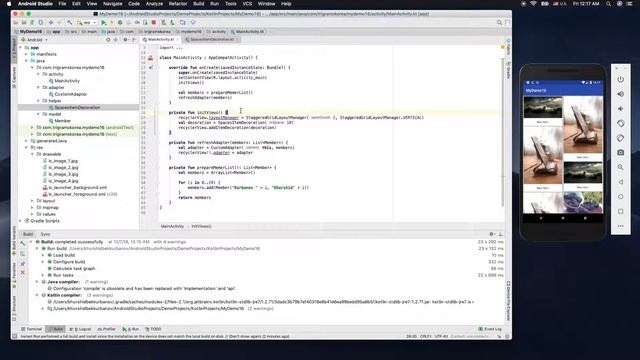Click the hammer Make Project toolbar icon
Image resolution: width=640 pixels, height=360 pixels.
(x=69, y=22)
